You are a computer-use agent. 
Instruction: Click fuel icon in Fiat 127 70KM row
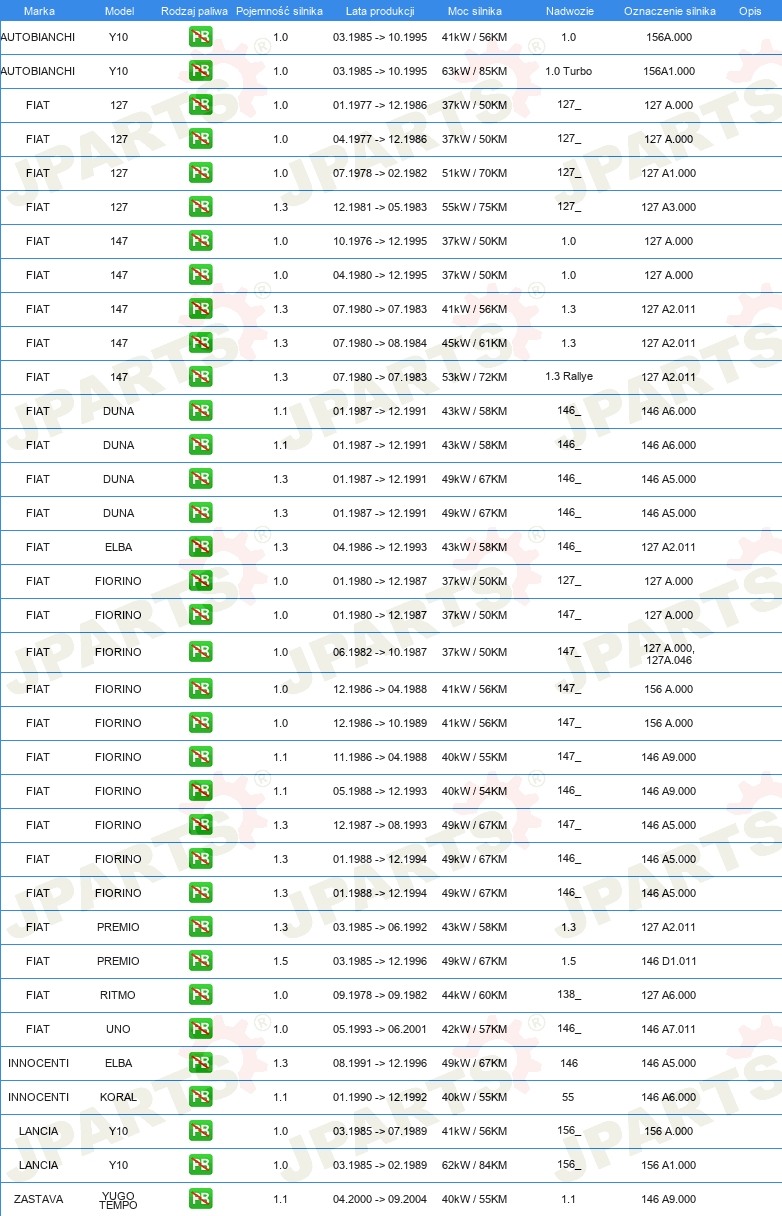click(200, 173)
